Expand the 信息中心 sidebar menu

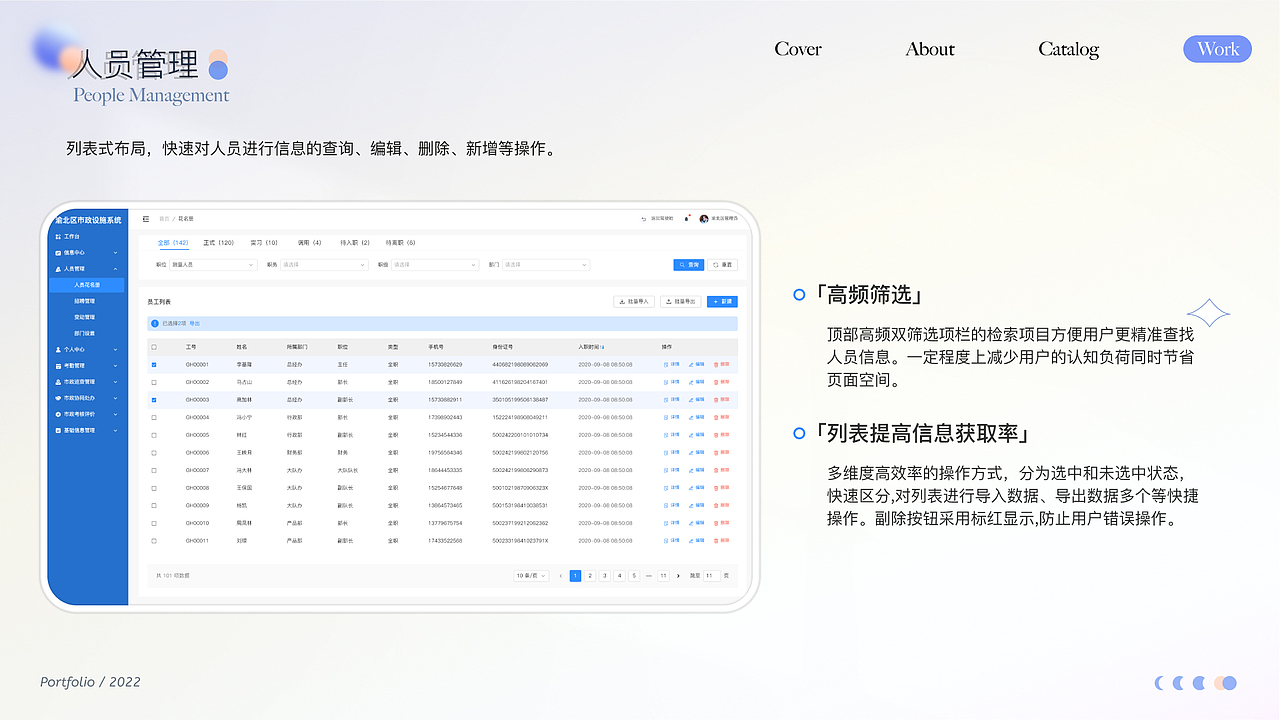(x=115, y=253)
